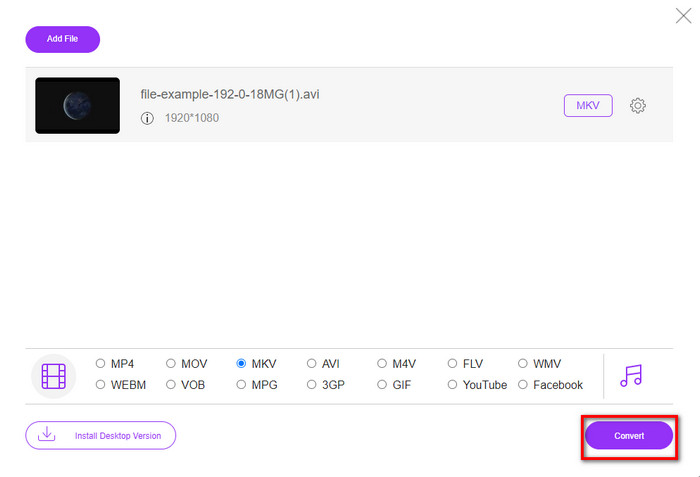This screenshot has height=477, width=700.
Task: Switch to audio formats via music note icon
Action: click(630, 375)
